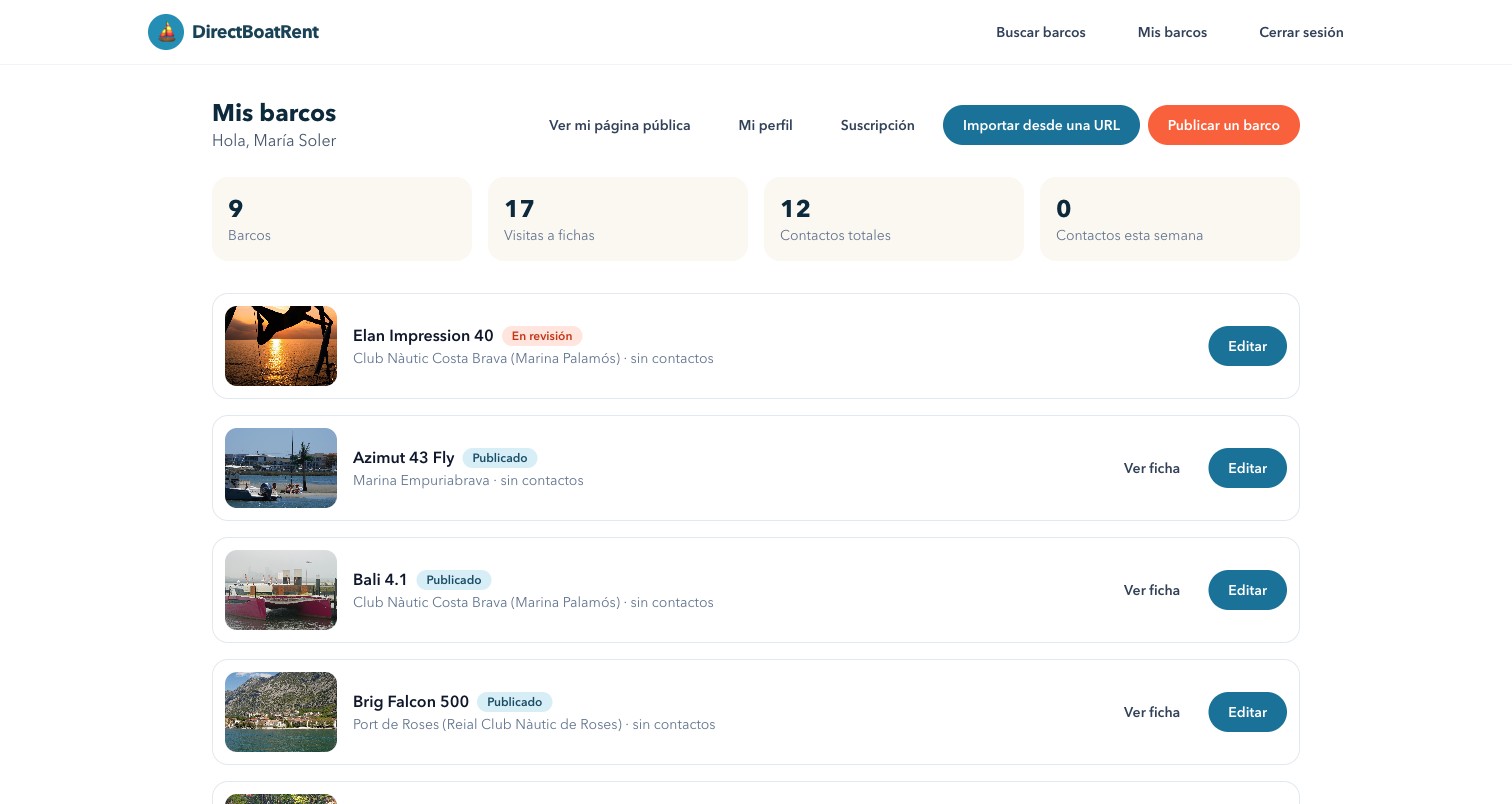Image resolution: width=1512 pixels, height=804 pixels.
Task: Open the DirectBoatRent home link text
Action: click(x=255, y=32)
